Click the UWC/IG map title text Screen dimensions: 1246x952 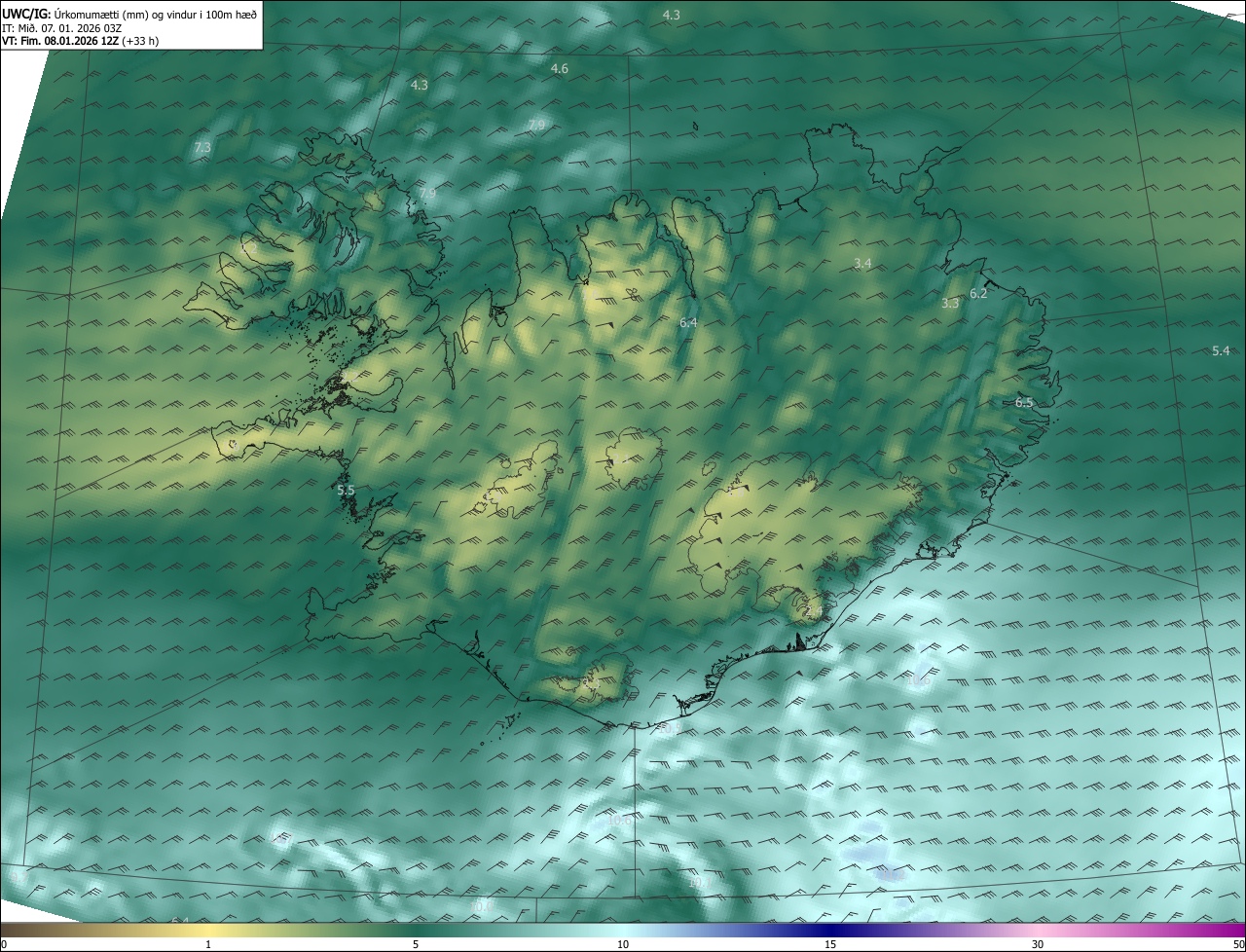point(129,15)
